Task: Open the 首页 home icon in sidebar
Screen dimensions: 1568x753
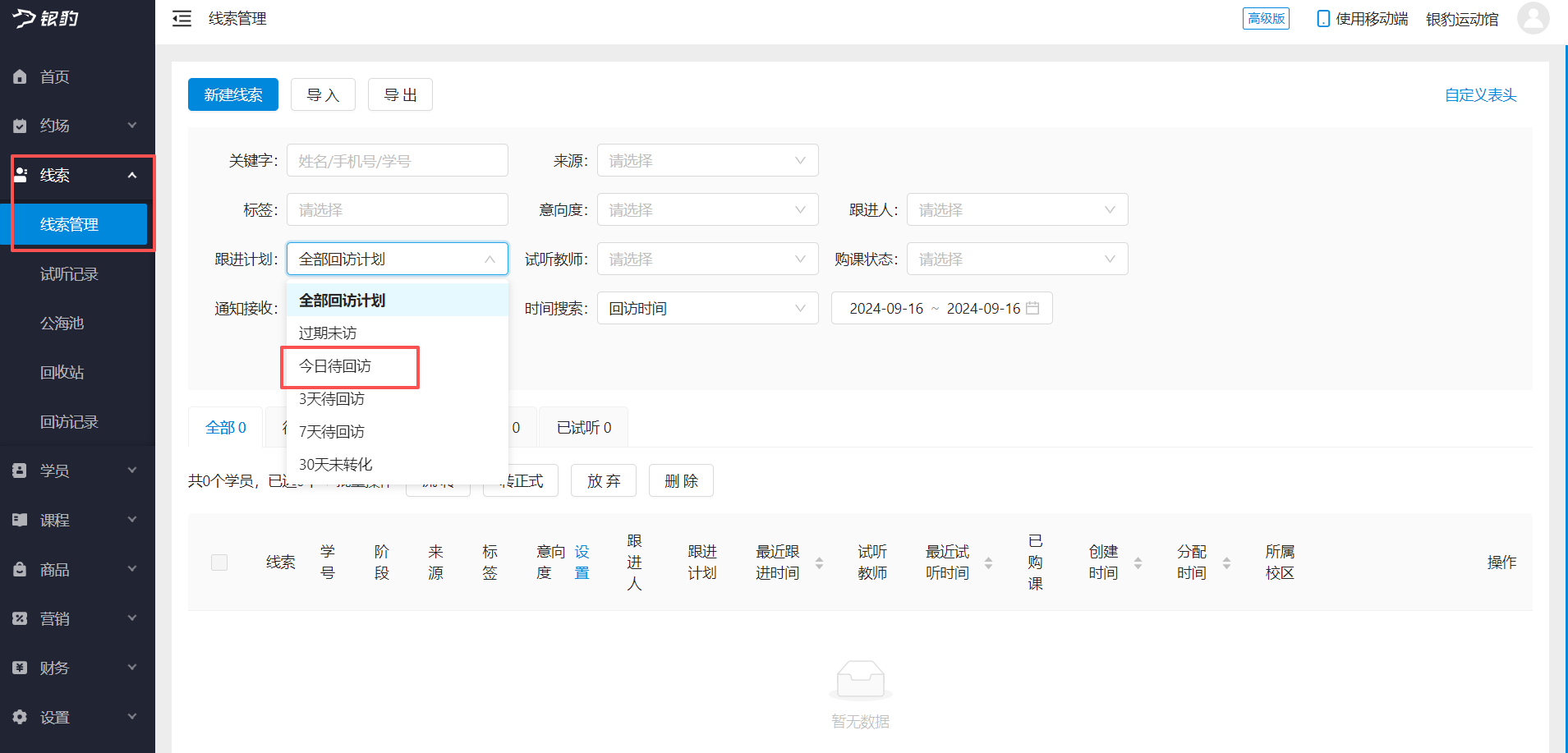Action: click(20, 76)
